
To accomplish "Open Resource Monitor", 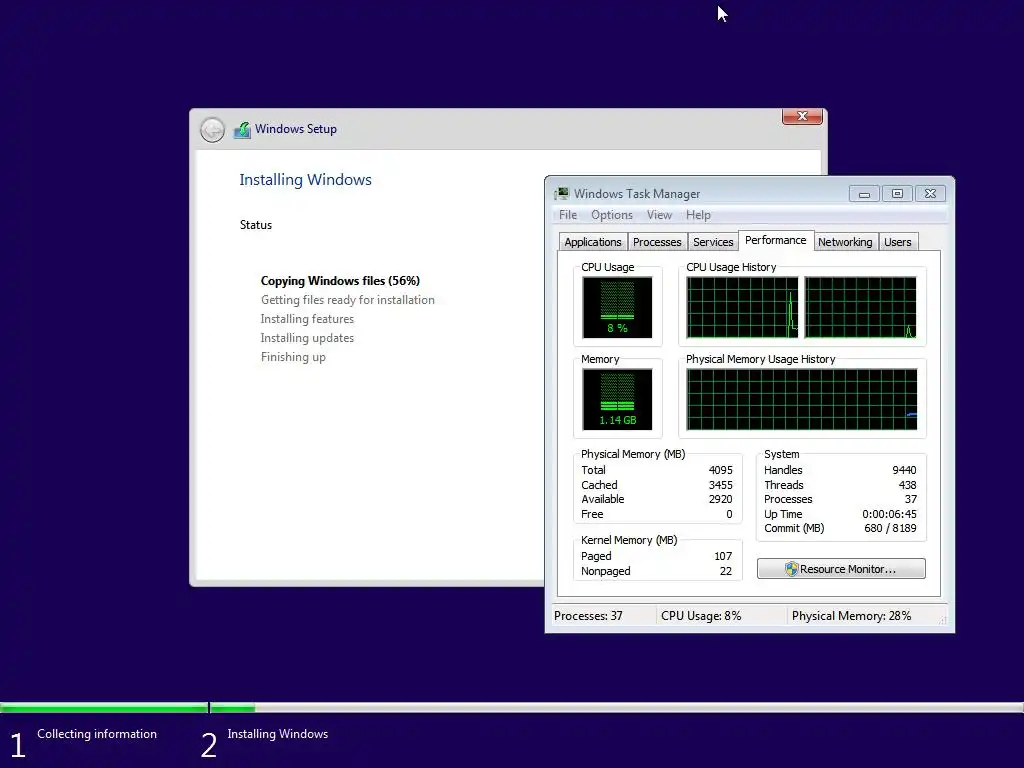I will click(841, 569).
